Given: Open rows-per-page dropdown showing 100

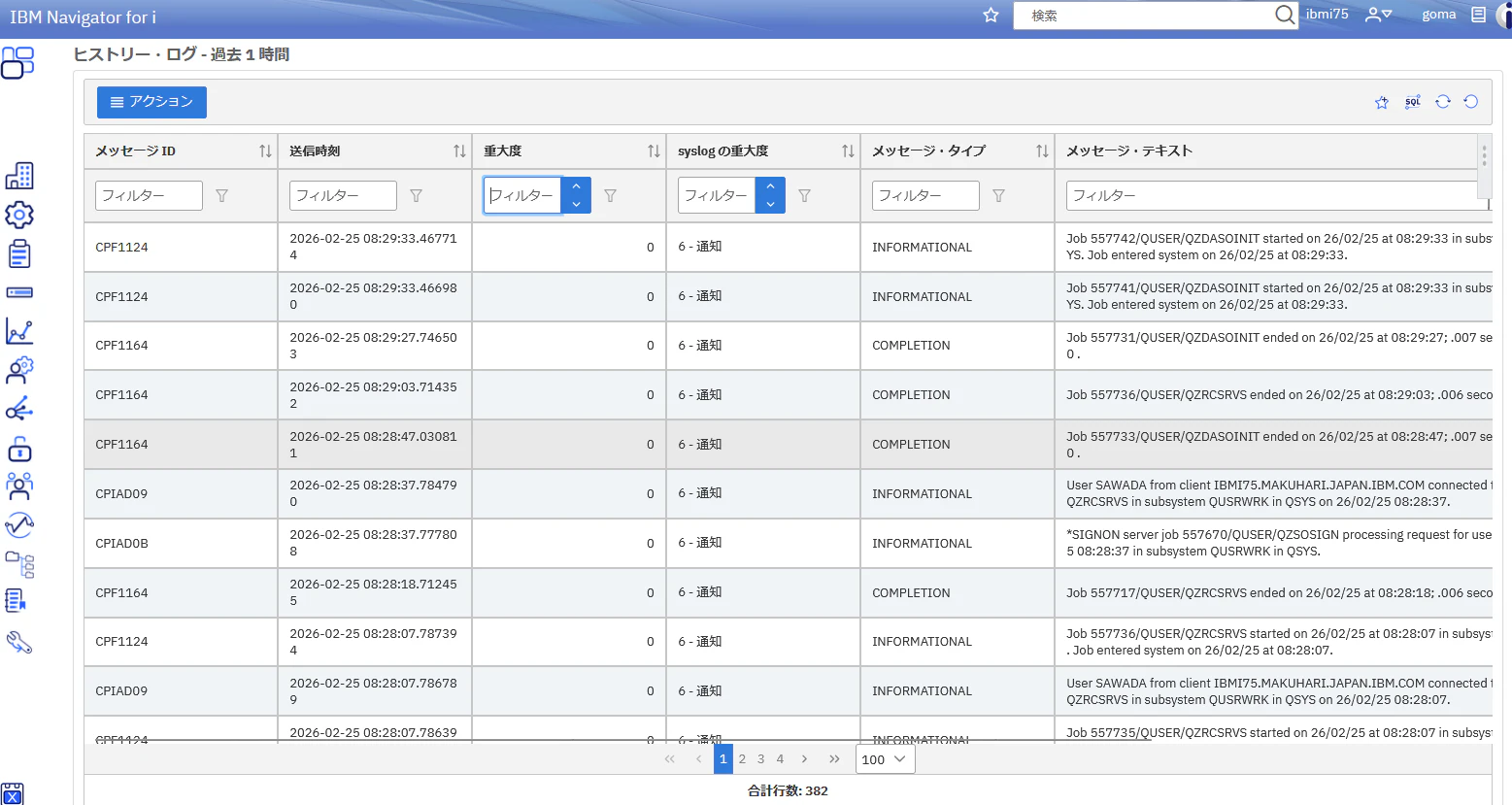Looking at the screenshot, I should tap(885, 759).
